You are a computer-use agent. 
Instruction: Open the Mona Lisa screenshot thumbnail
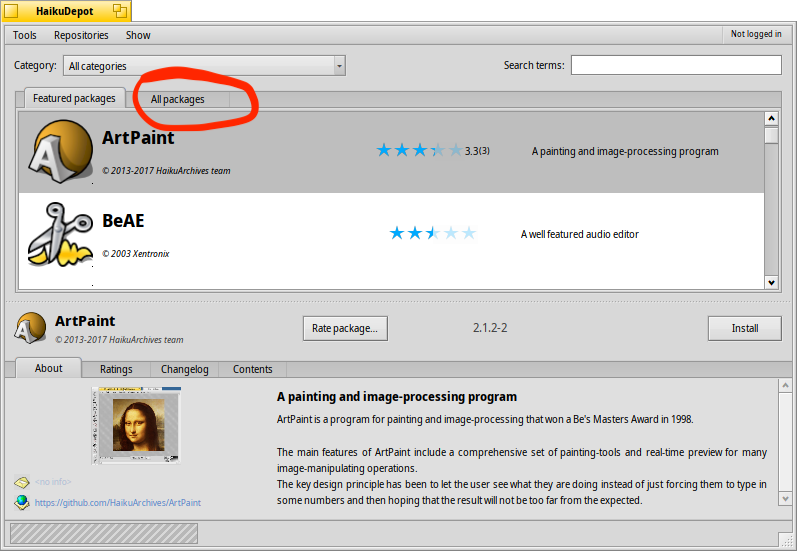(x=136, y=425)
